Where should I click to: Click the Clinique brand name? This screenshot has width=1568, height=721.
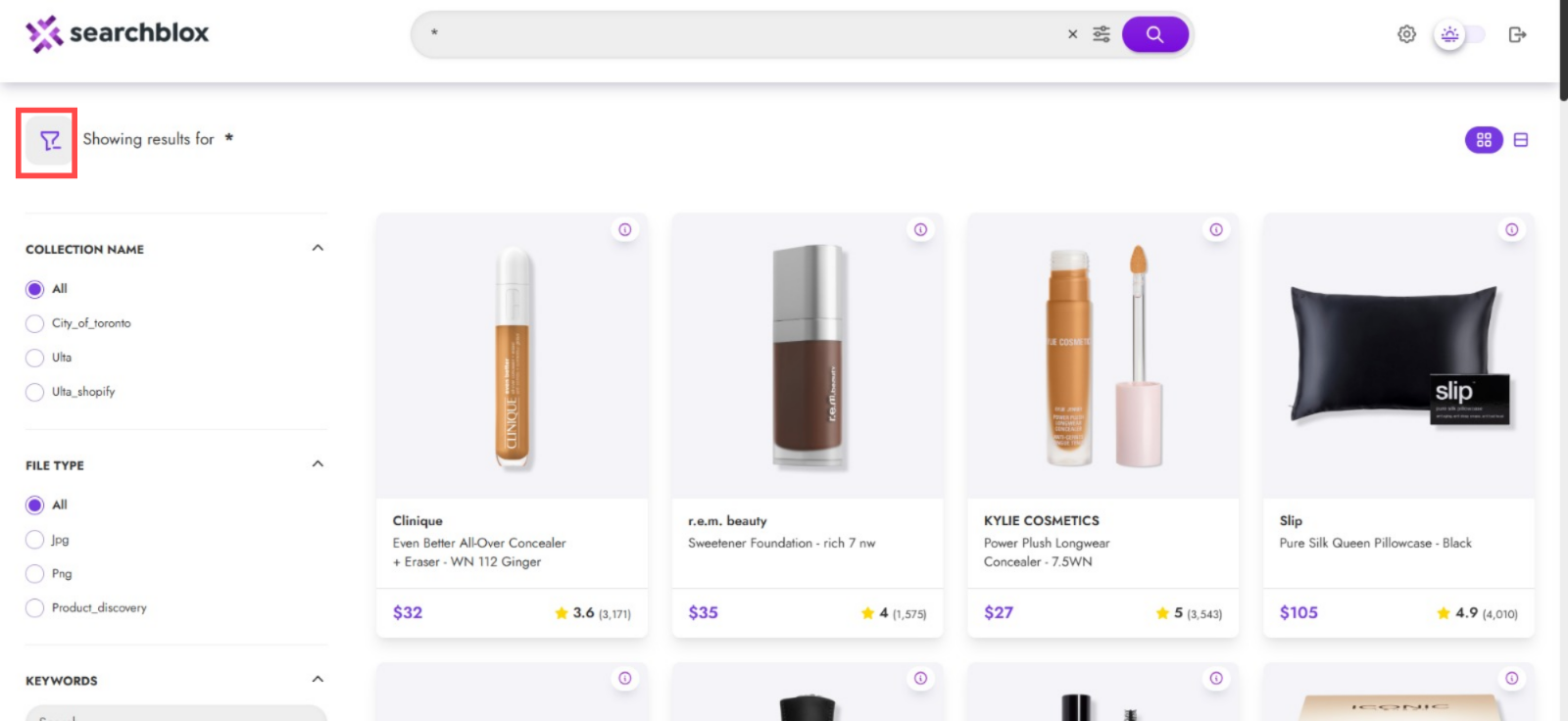coord(417,521)
